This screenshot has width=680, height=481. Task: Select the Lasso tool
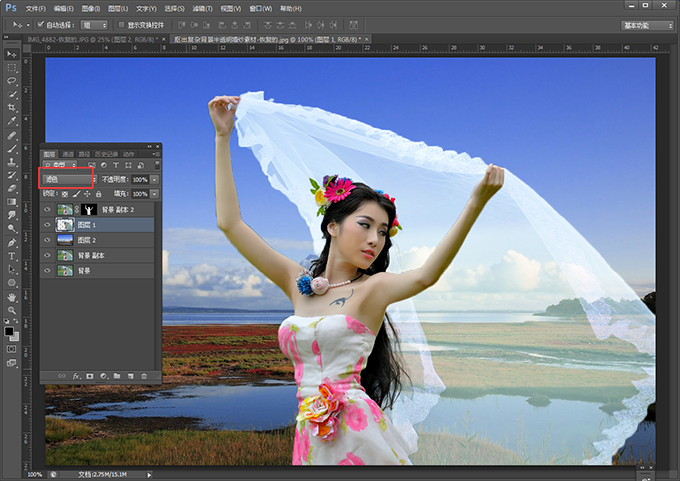(12, 81)
